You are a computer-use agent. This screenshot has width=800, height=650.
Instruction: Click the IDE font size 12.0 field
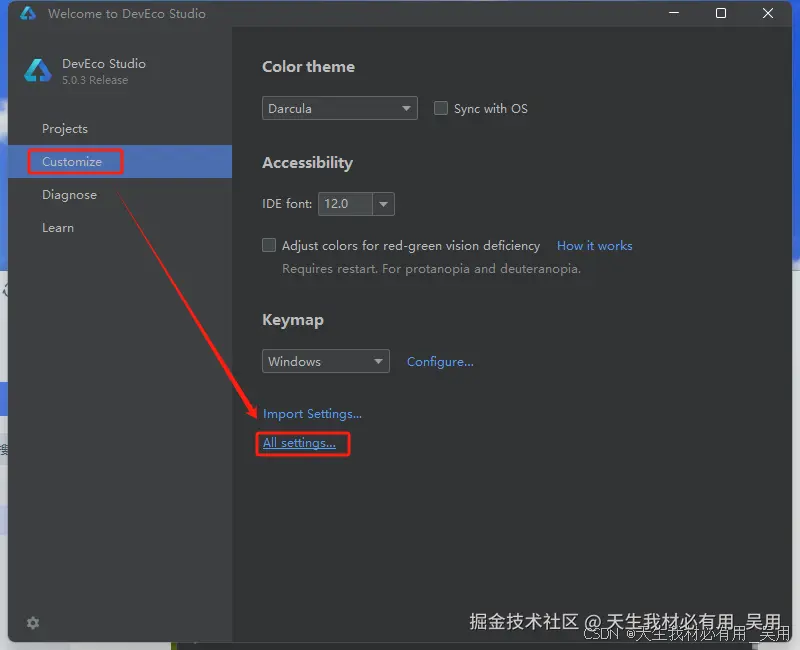[345, 204]
